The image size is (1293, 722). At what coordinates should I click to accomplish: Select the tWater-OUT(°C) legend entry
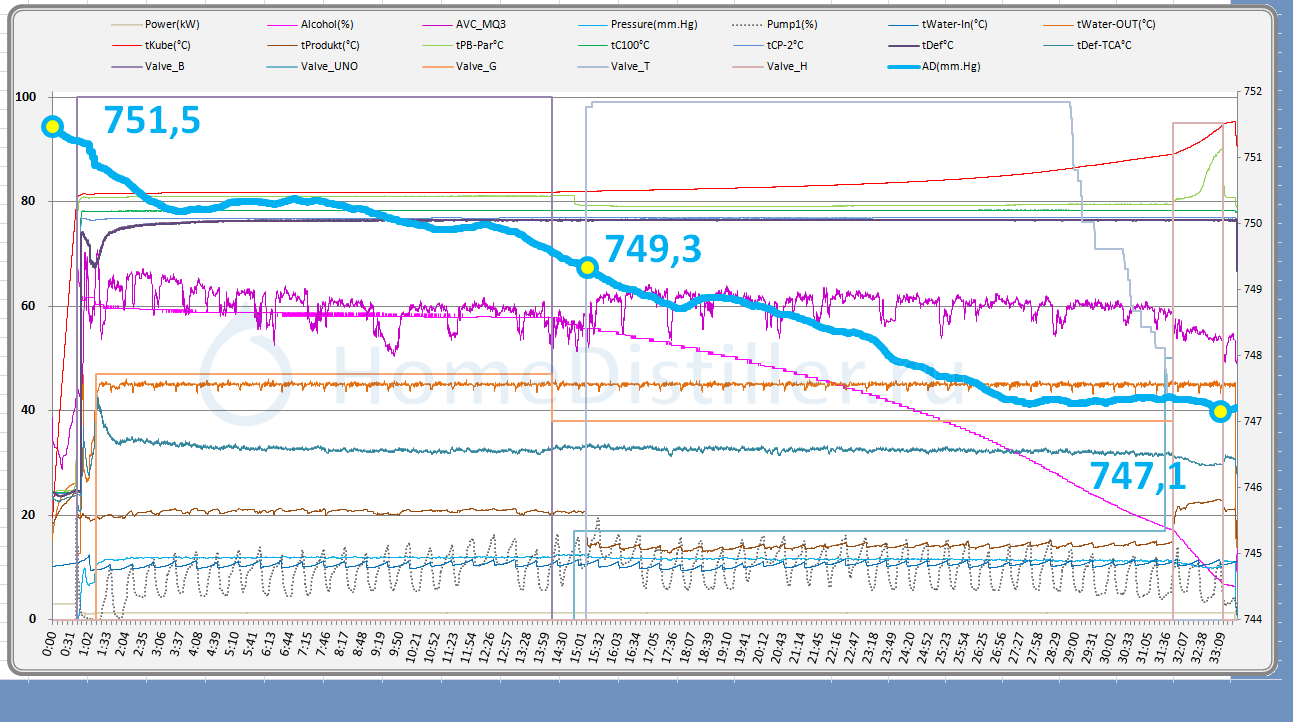point(1120,23)
